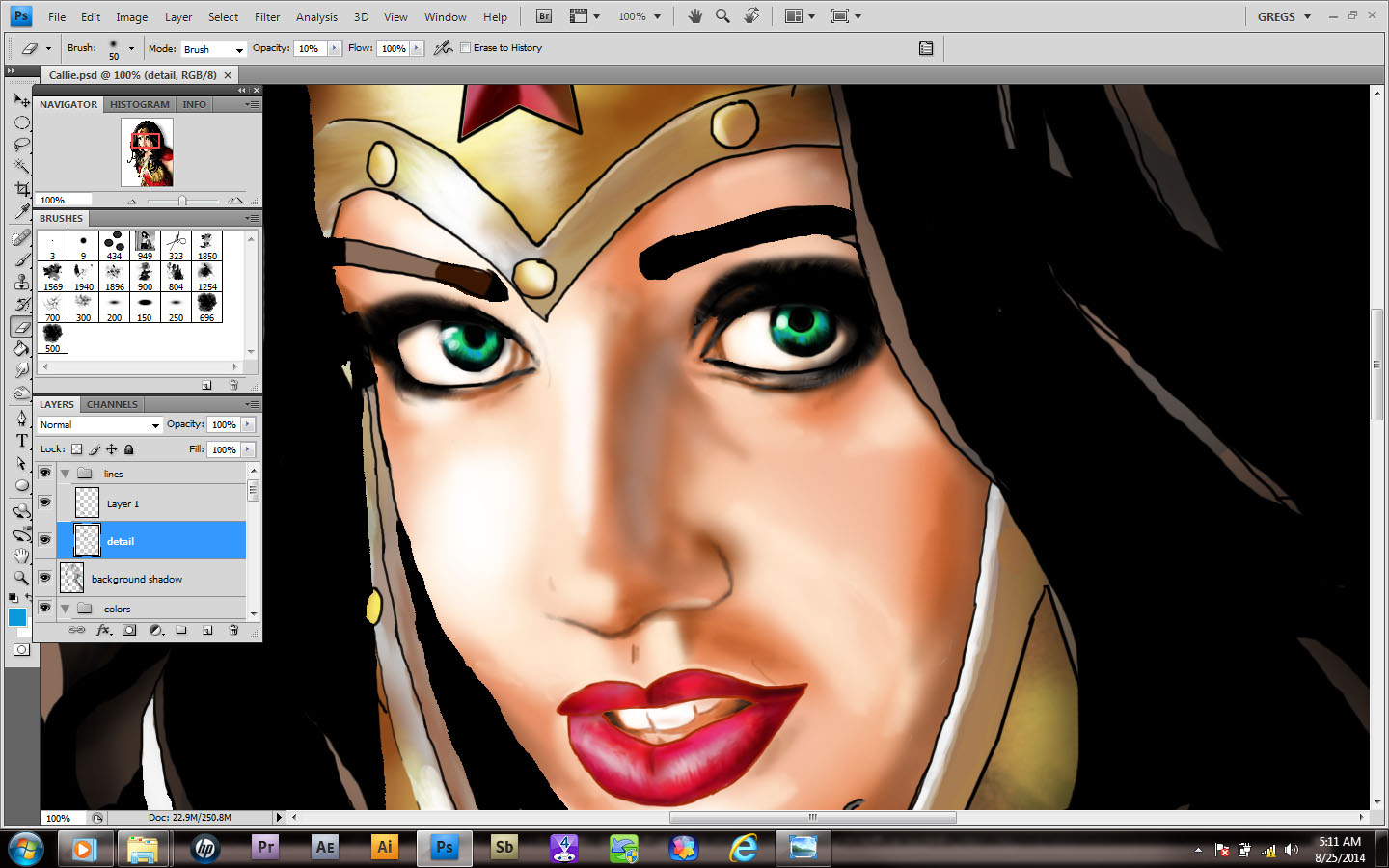Image resolution: width=1389 pixels, height=868 pixels.
Task: Switch to the Channels tab
Action: pos(112,404)
